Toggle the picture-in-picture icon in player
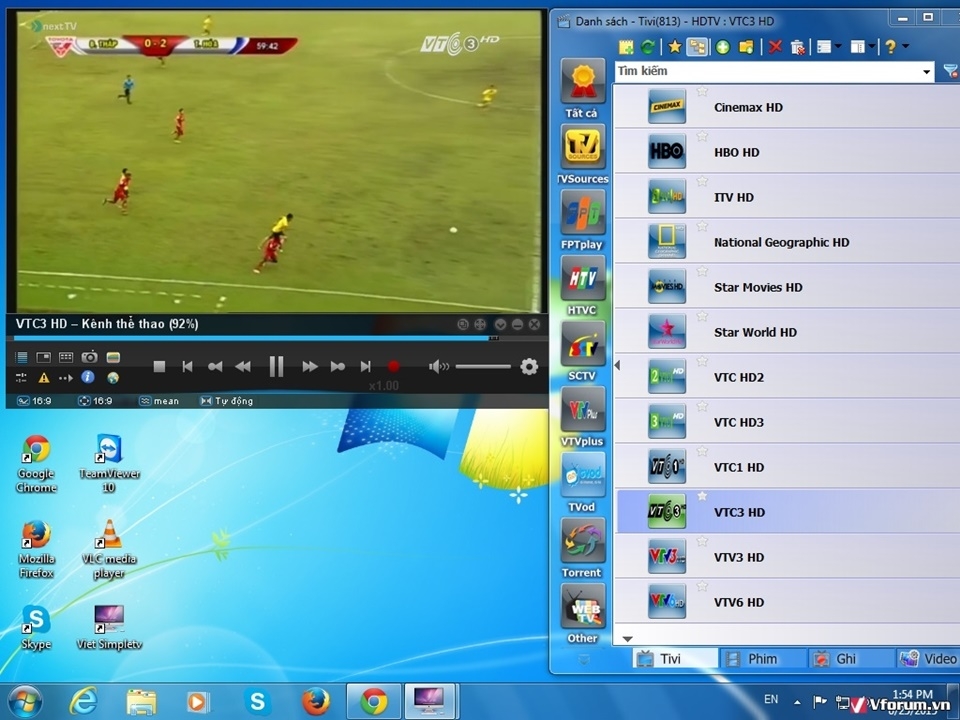 [43, 357]
